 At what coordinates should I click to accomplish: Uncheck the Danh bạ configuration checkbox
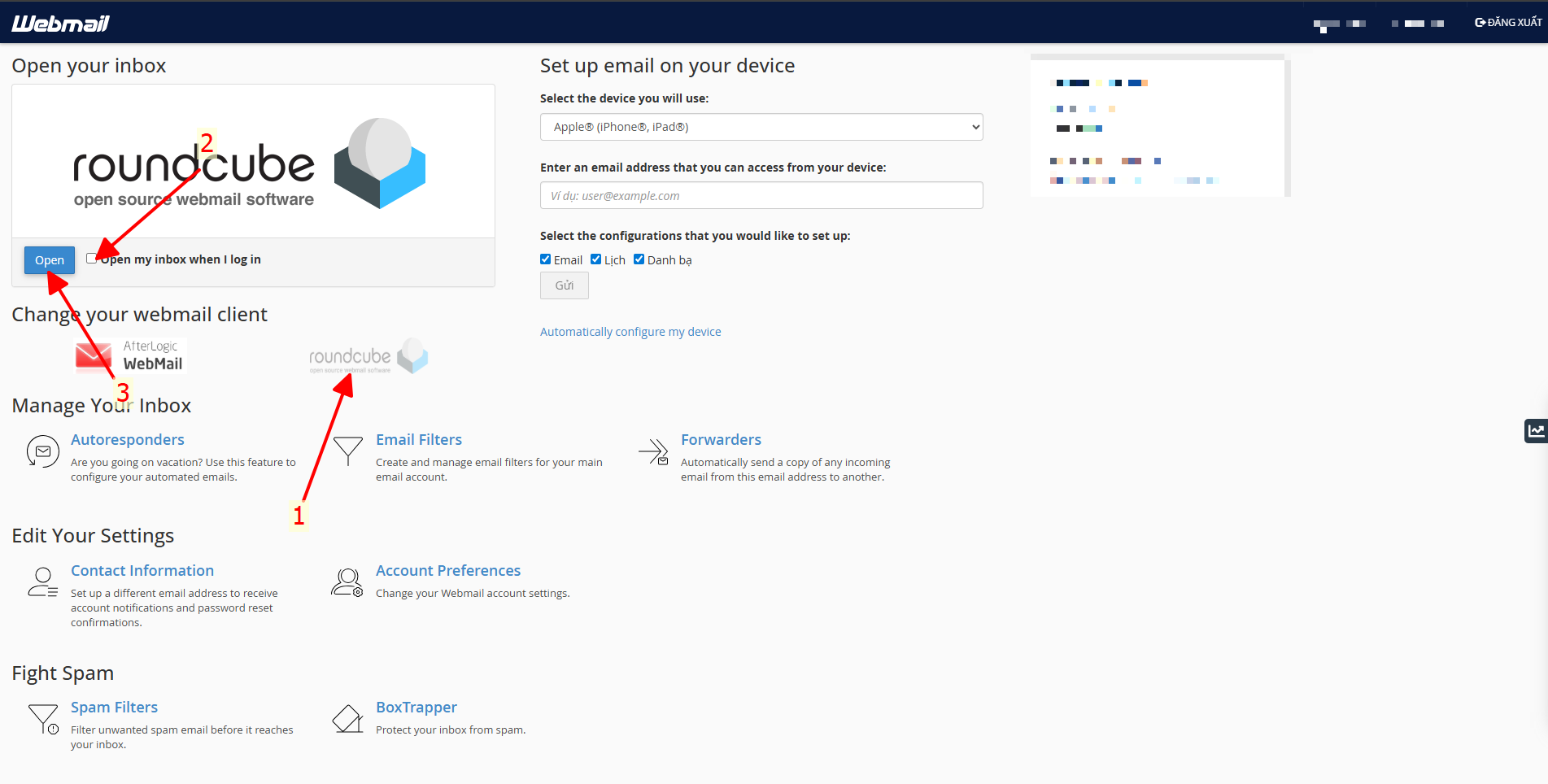tap(639, 259)
